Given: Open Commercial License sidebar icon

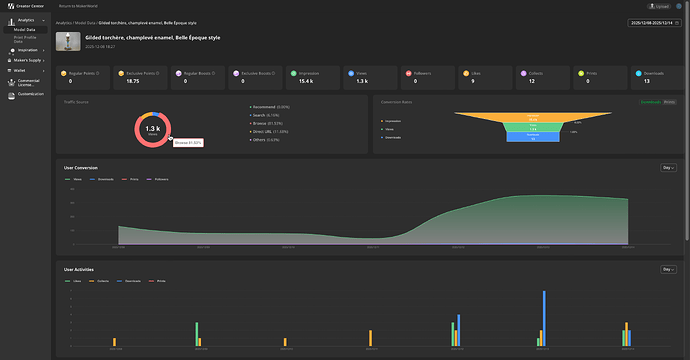Looking at the screenshot, I should click(11, 82).
